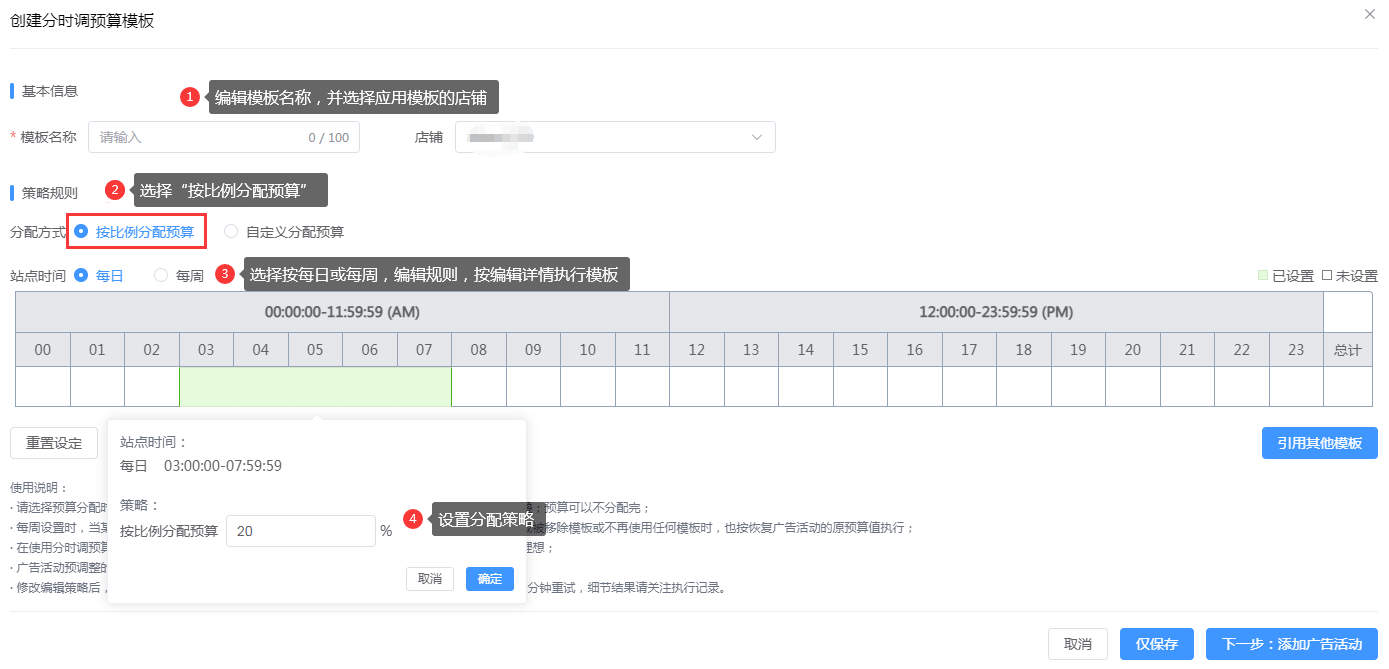Select 自定义分配预算 radio option
The image size is (1389, 669).
point(231,231)
